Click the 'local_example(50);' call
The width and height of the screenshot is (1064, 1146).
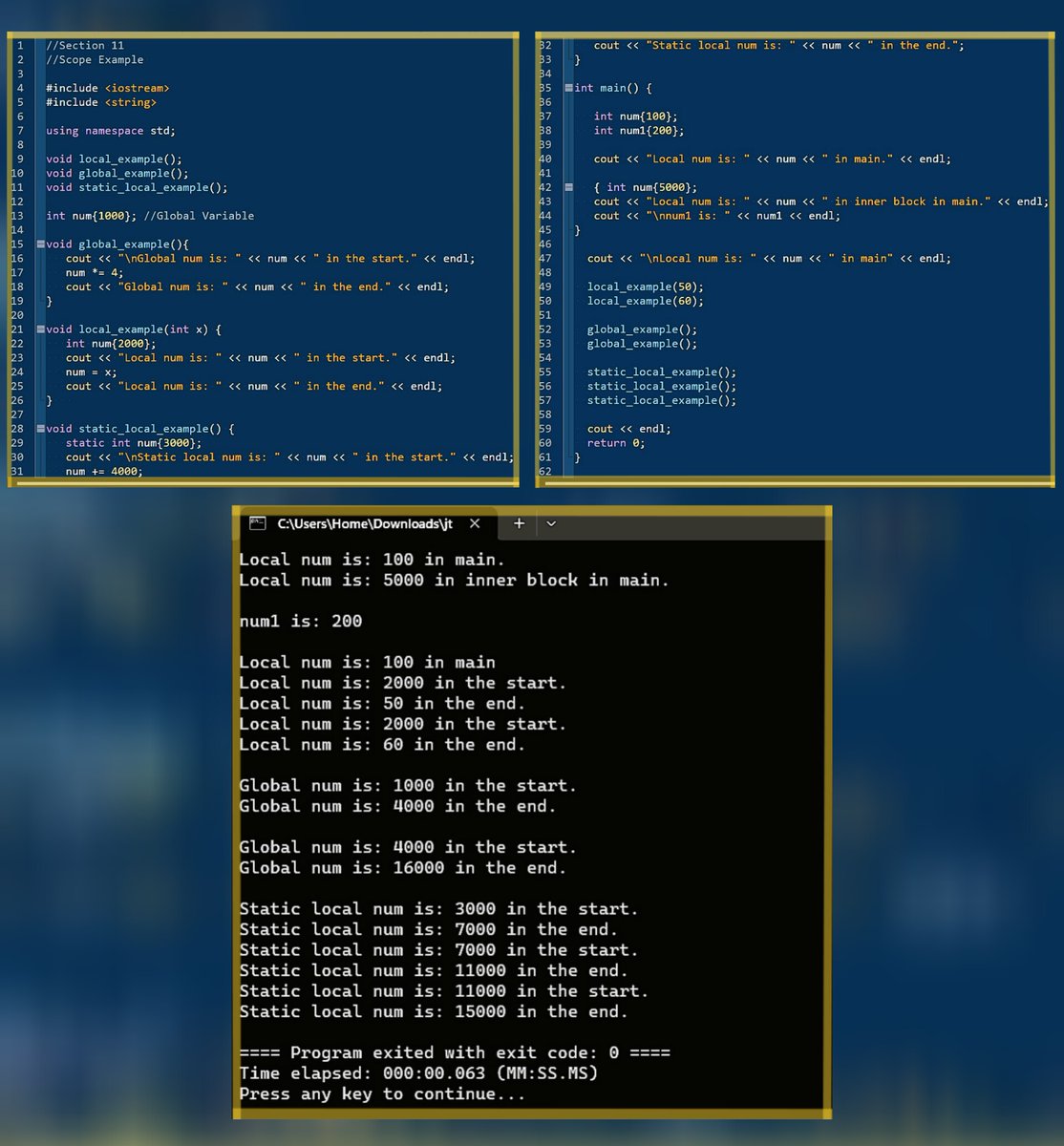click(x=646, y=286)
